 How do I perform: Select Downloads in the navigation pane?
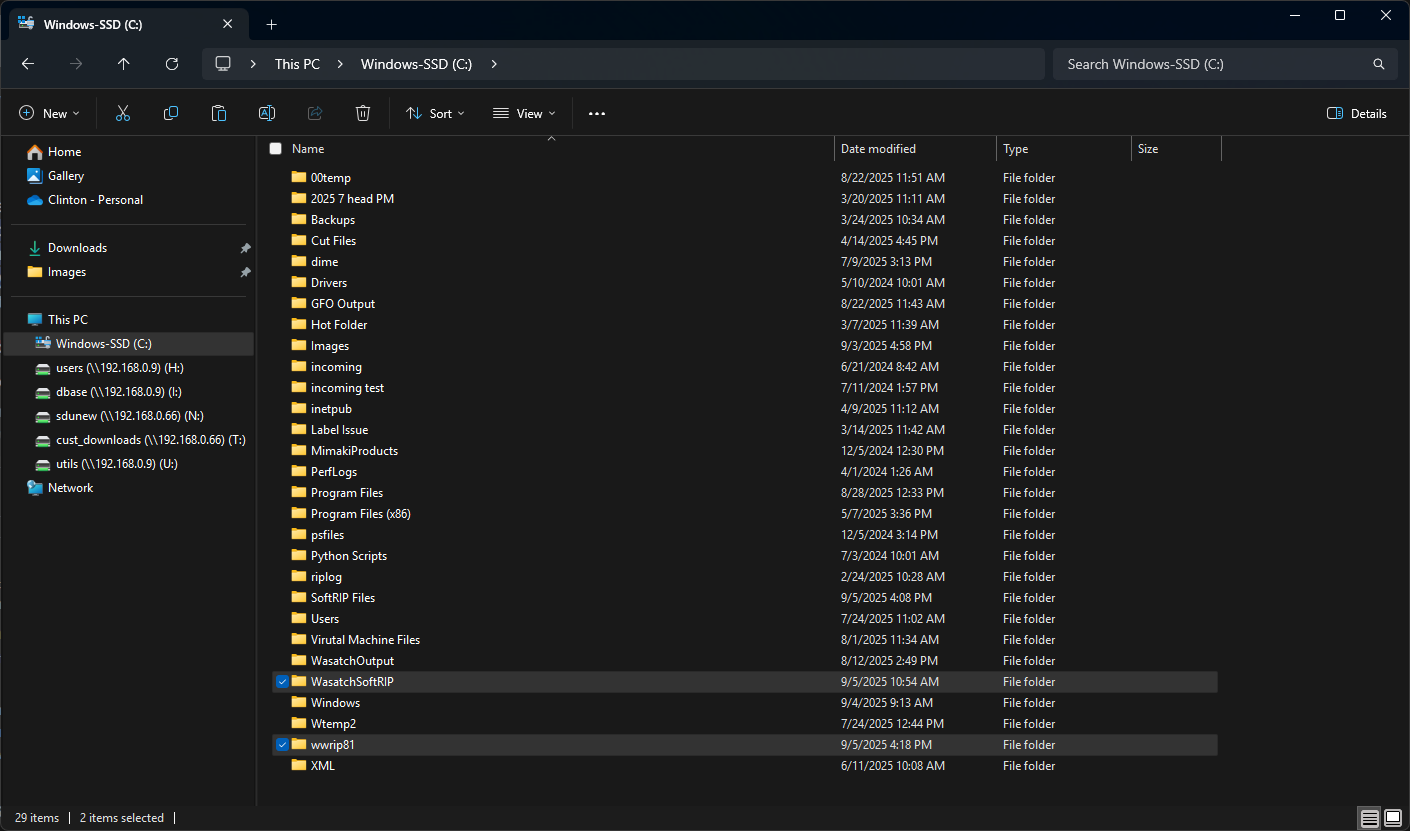[77, 248]
